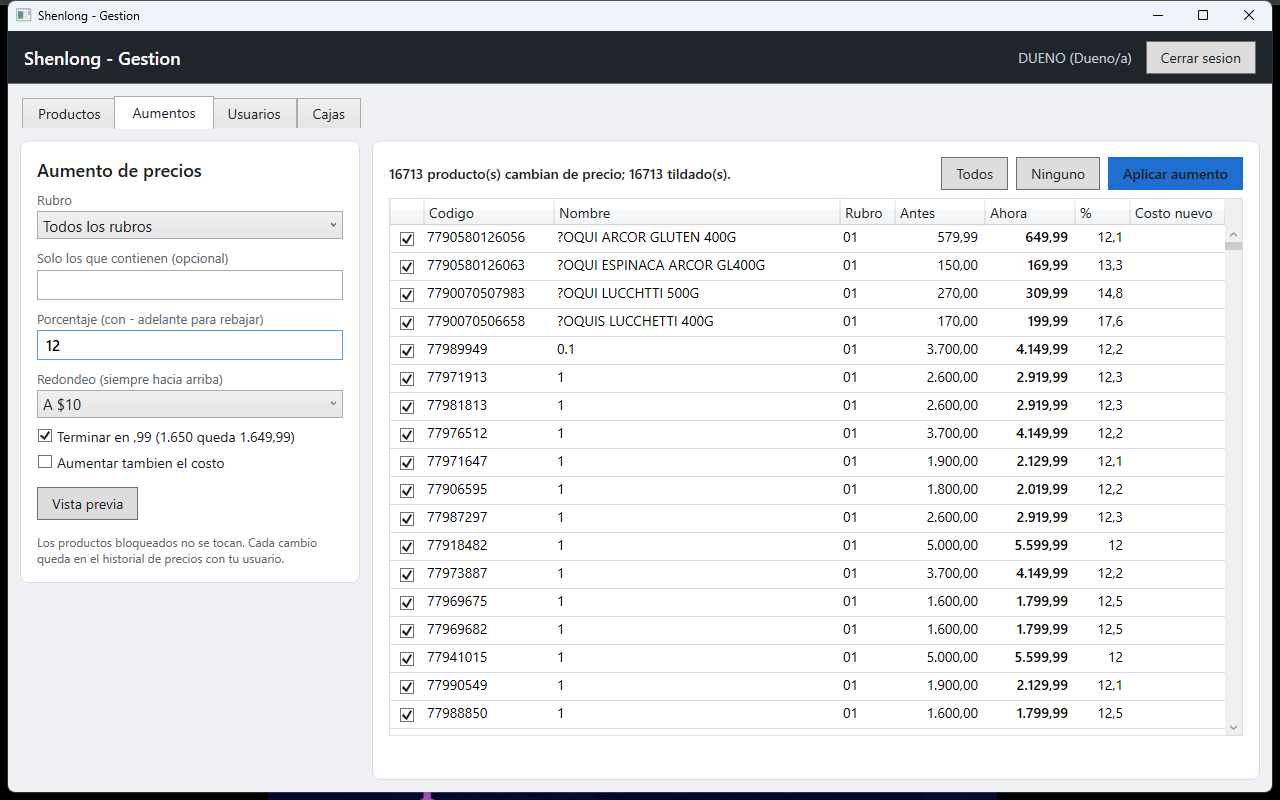
Task: Click the Shenlong app icon in title bar
Action: pyautogui.click(x=24, y=16)
